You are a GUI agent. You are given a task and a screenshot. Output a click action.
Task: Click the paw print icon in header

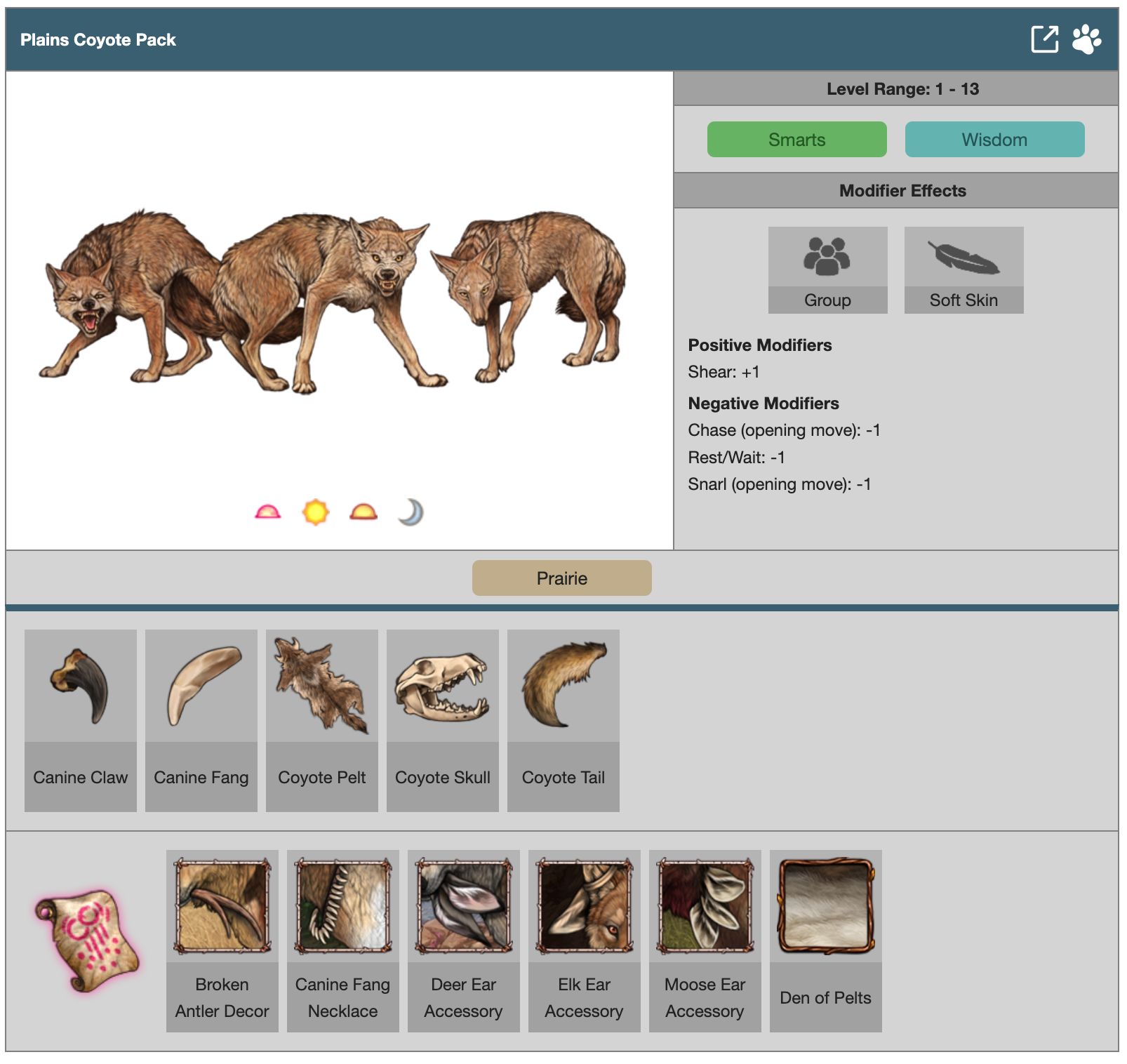pyautogui.click(x=1086, y=39)
